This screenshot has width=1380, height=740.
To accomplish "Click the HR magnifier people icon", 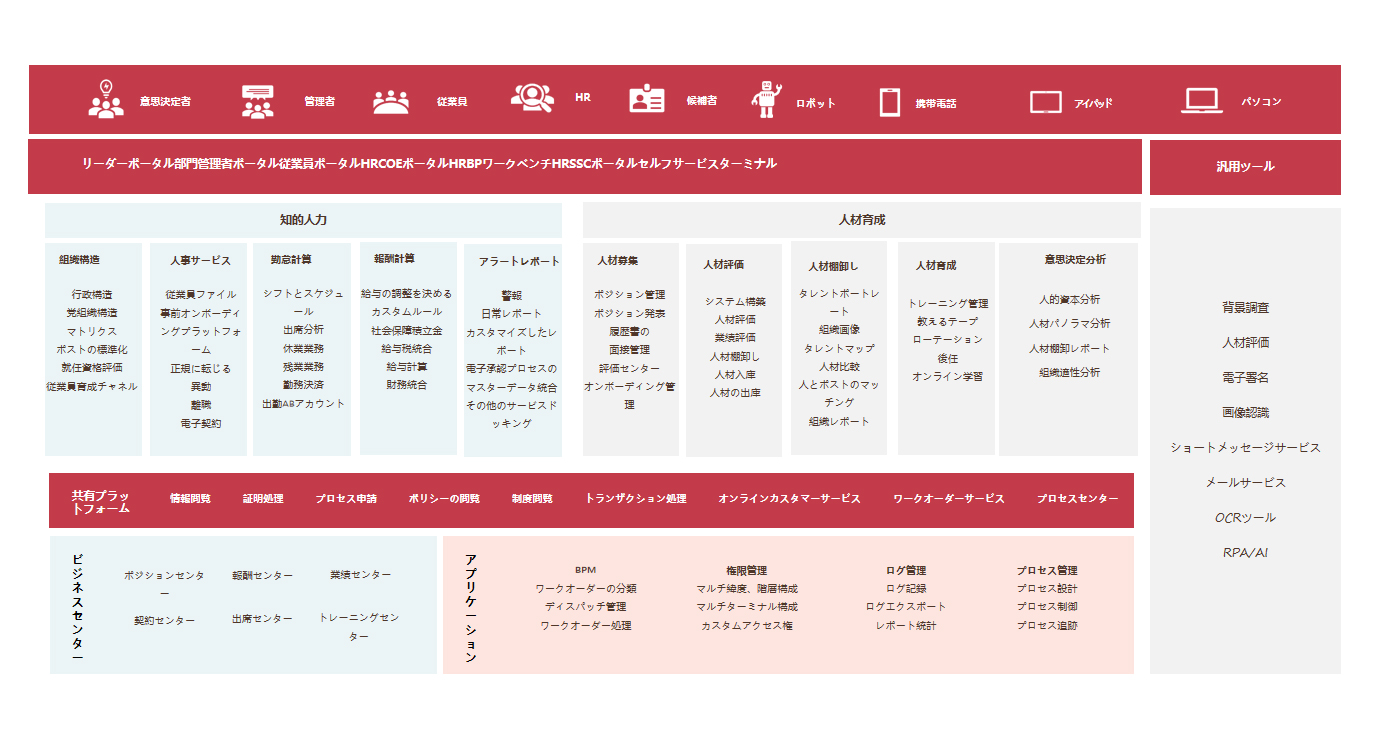I will point(532,98).
